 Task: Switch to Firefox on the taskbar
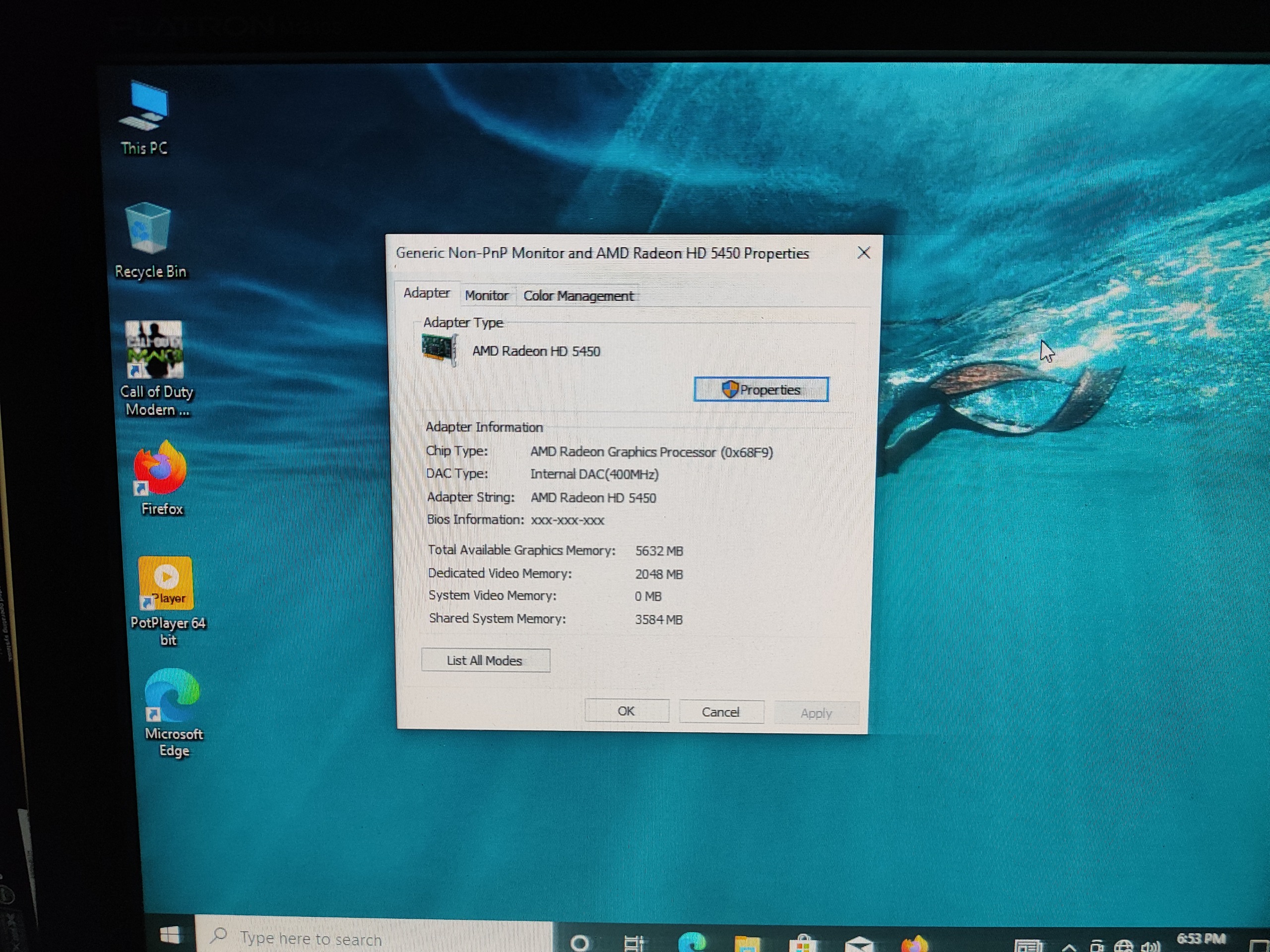tap(914, 944)
